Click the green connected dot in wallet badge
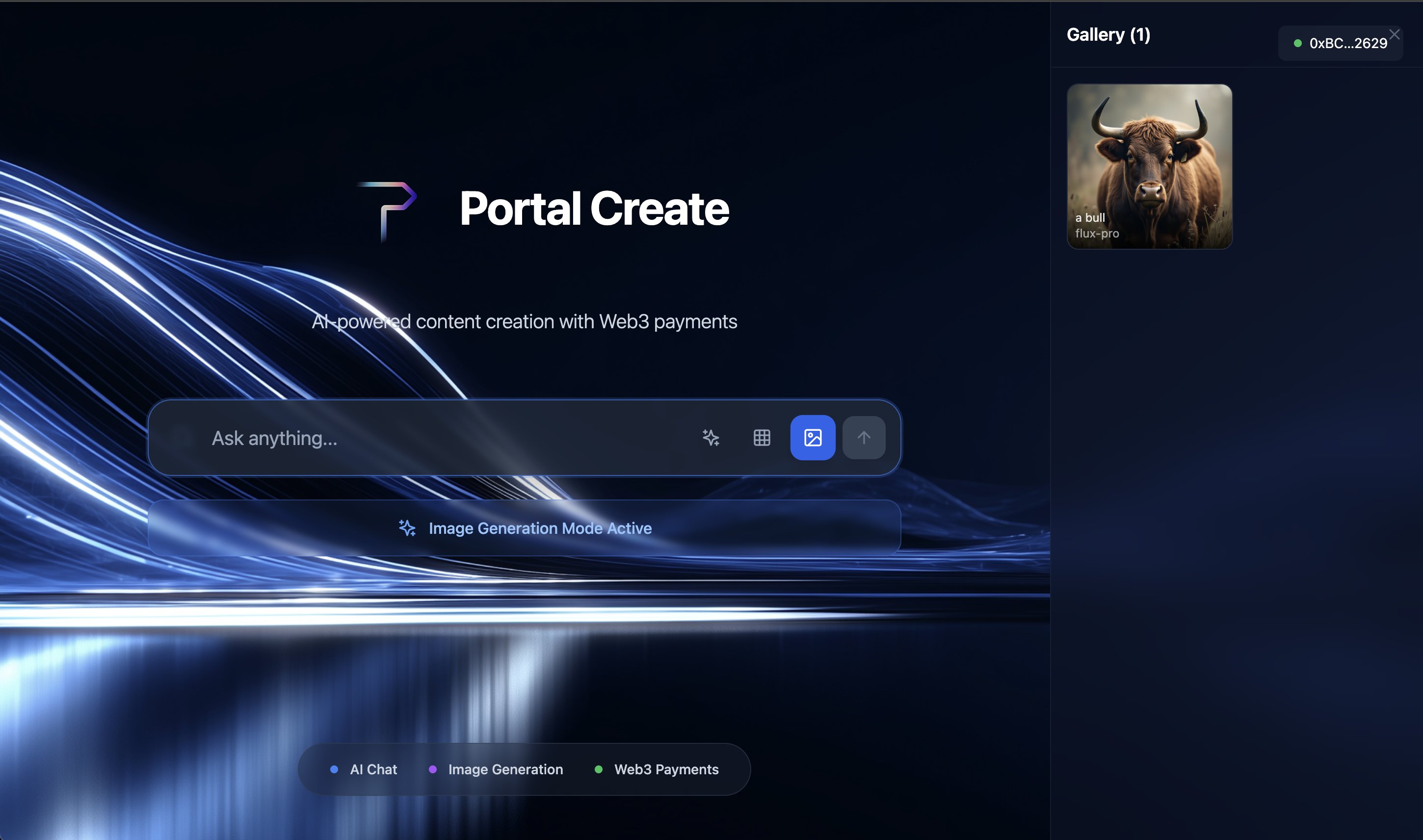This screenshot has width=1423, height=840. click(x=1297, y=44)
